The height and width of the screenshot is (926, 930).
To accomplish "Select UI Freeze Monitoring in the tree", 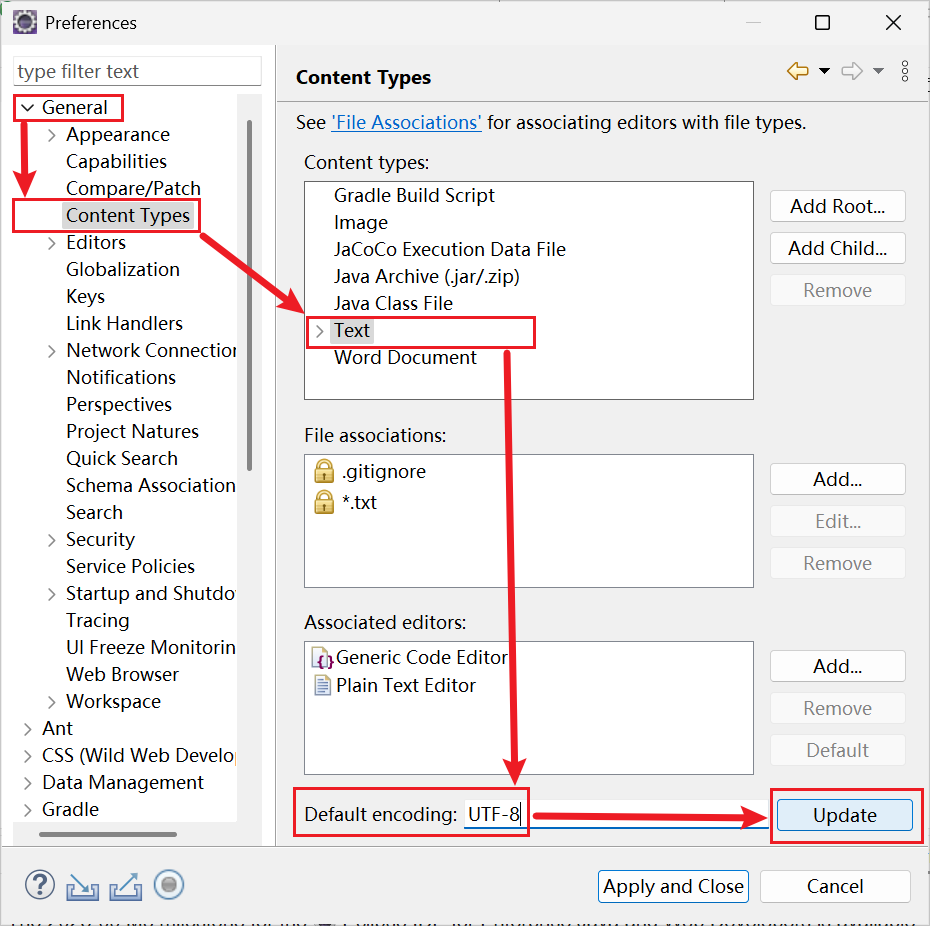I will [151, 647].
